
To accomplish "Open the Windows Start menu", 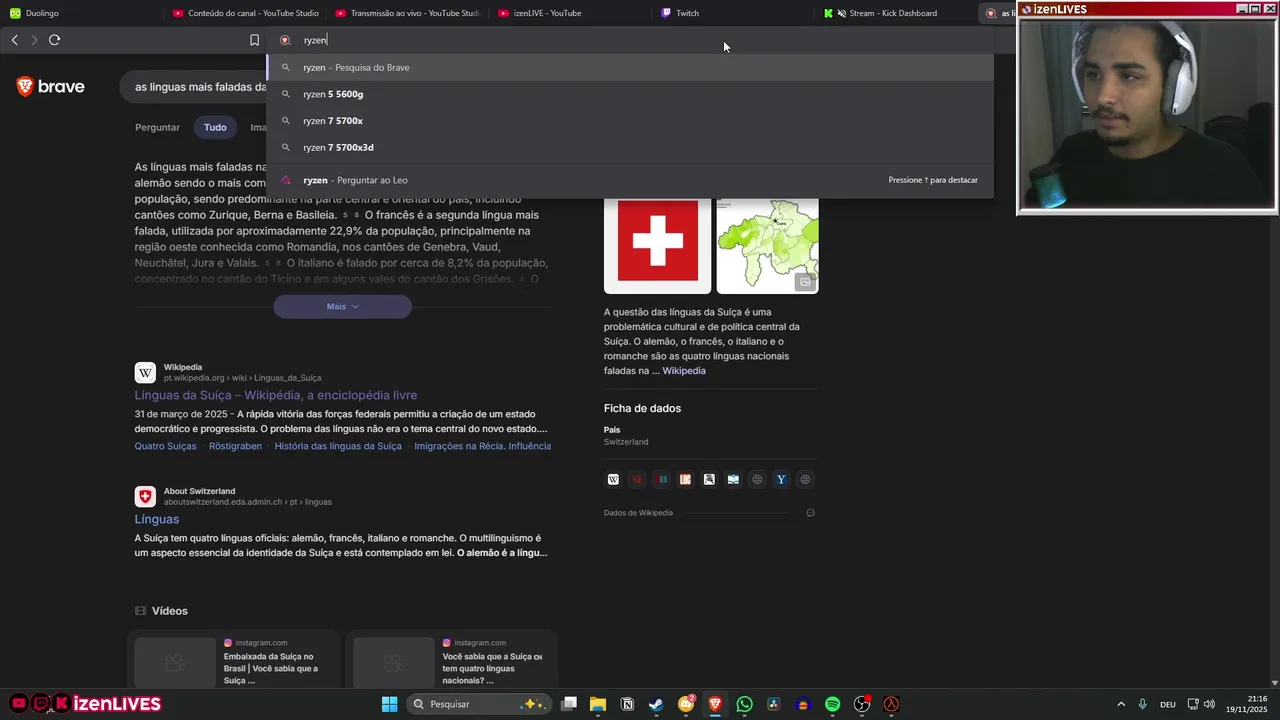I will pyautogui.click(x=389, y=704).
